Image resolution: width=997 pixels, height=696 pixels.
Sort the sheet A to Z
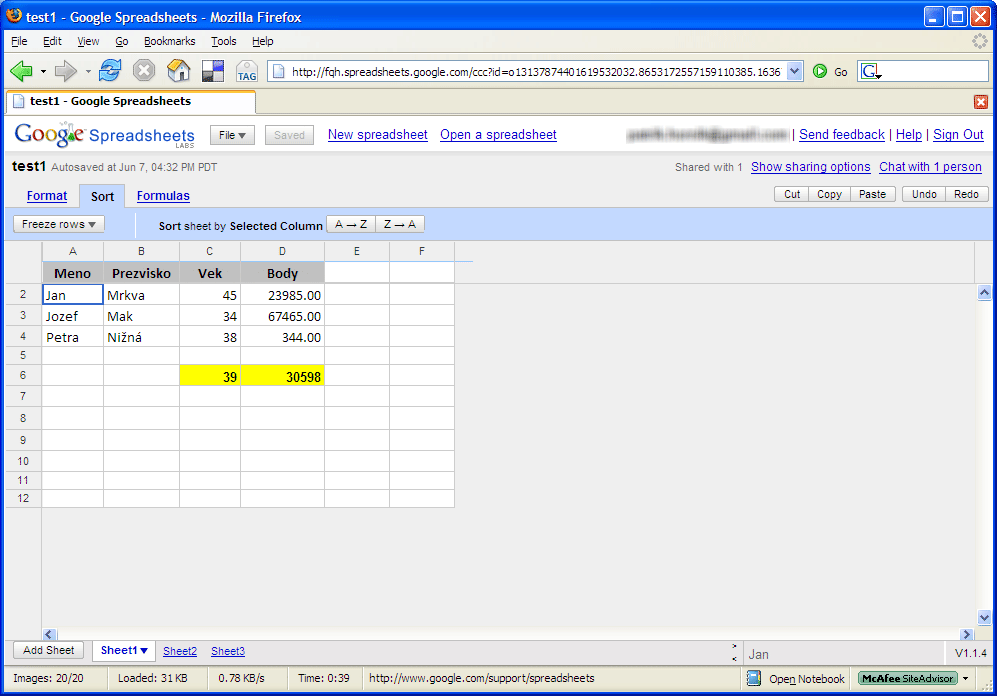(351, 224)
